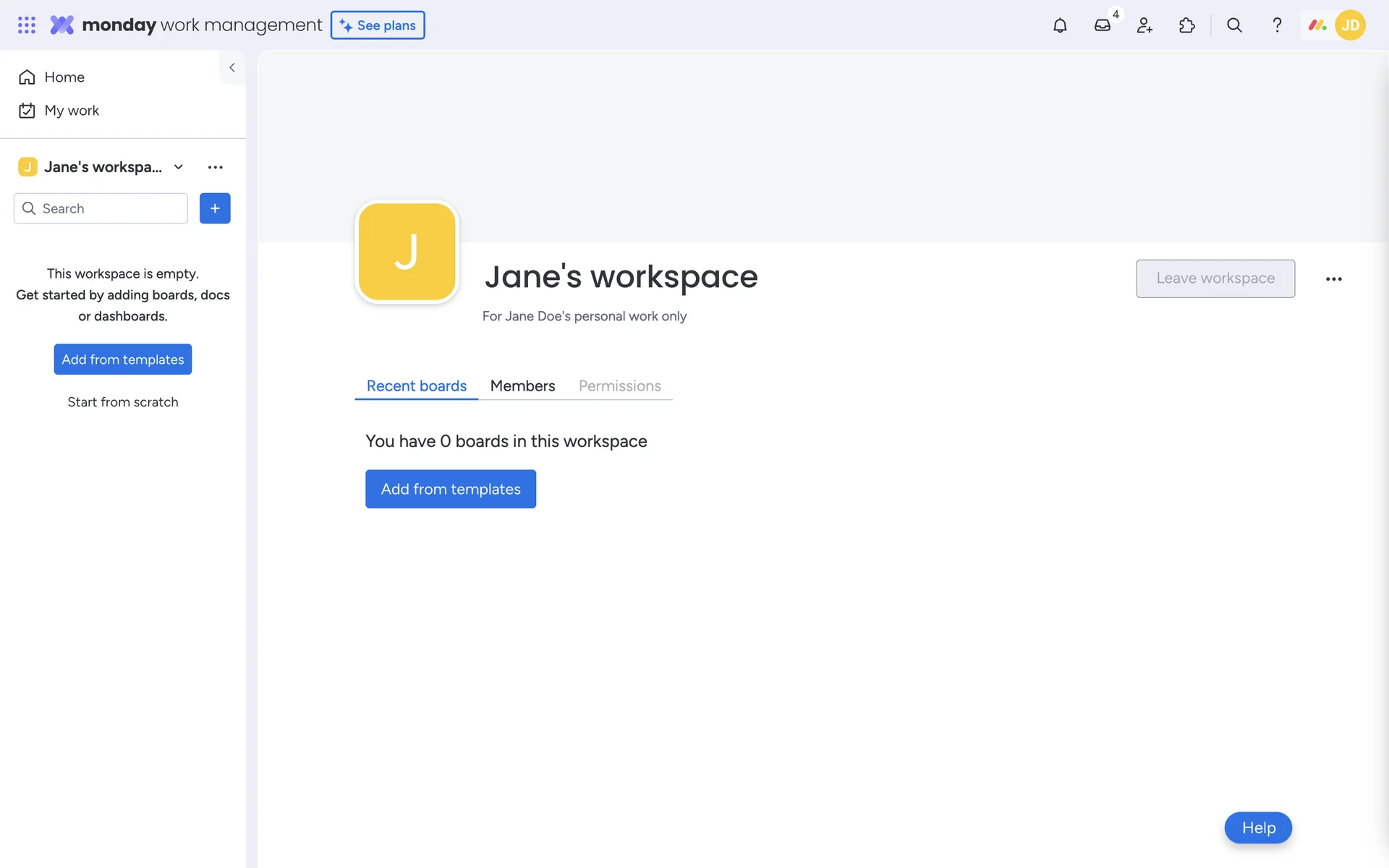Click the blue plus add item button
Screen dimensions: 1389x868
(x=215, y=208)
